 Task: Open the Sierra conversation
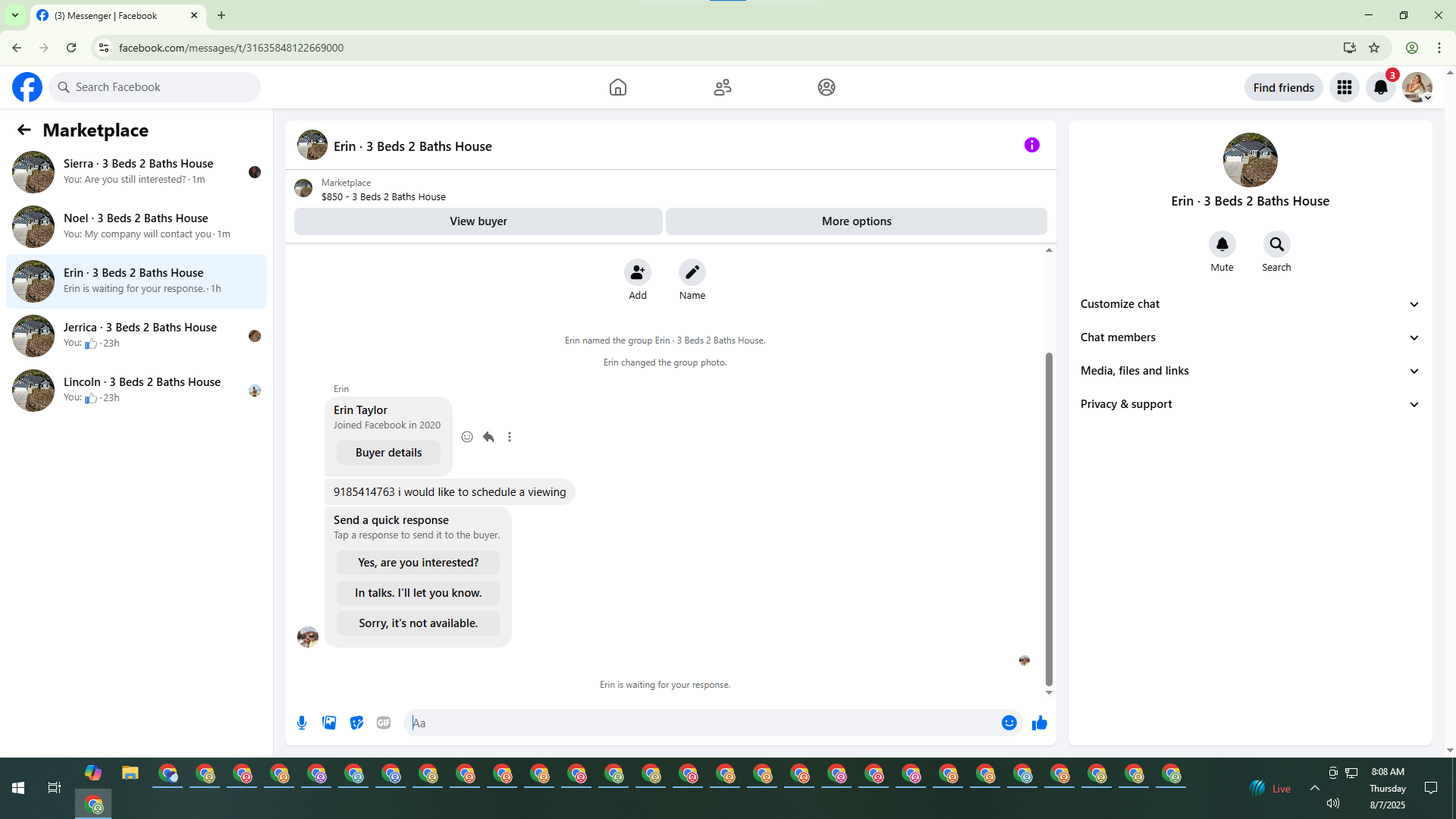point(136,172)
